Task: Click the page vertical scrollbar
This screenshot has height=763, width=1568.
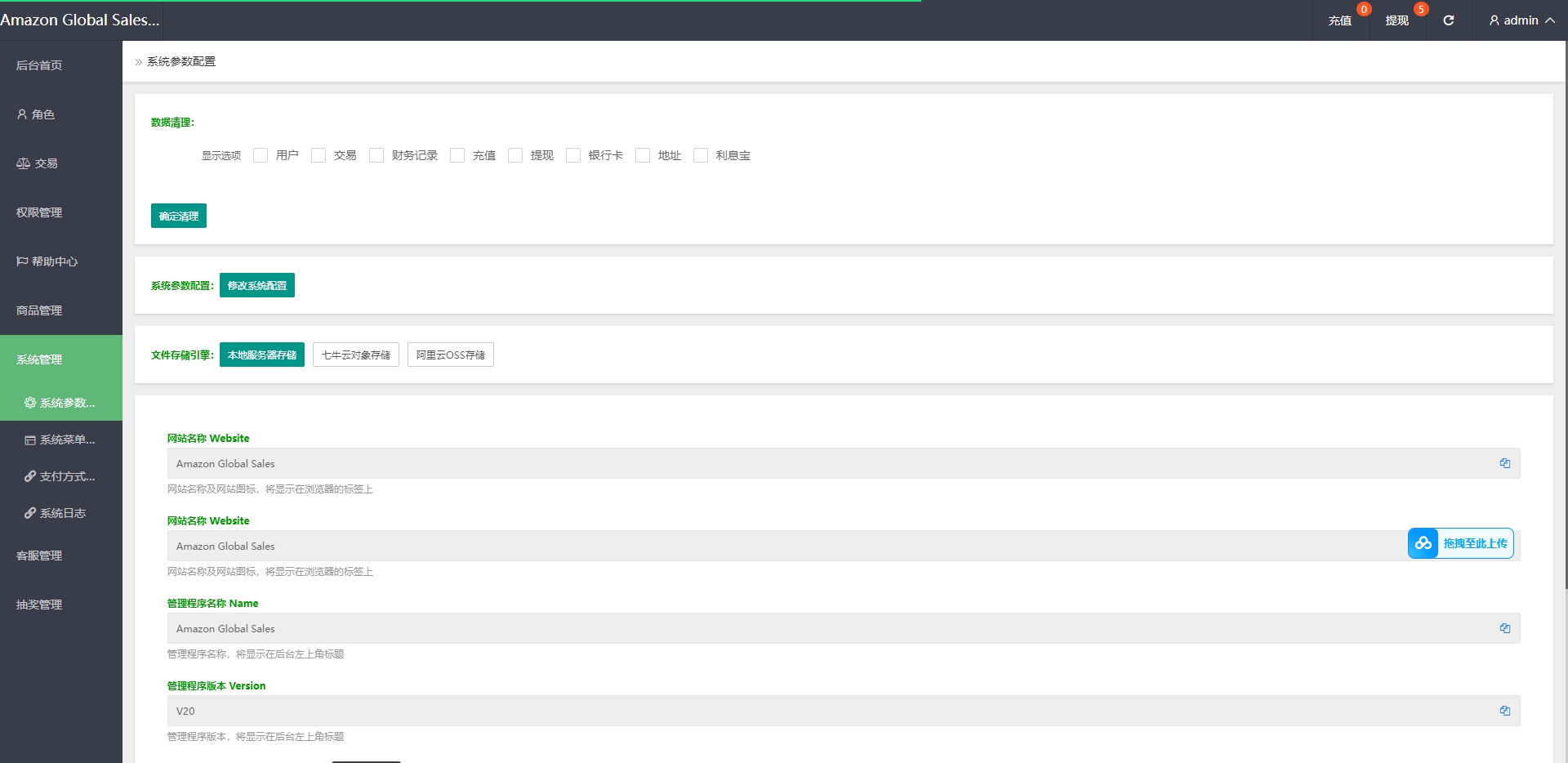Action: tap(1565, 327)
